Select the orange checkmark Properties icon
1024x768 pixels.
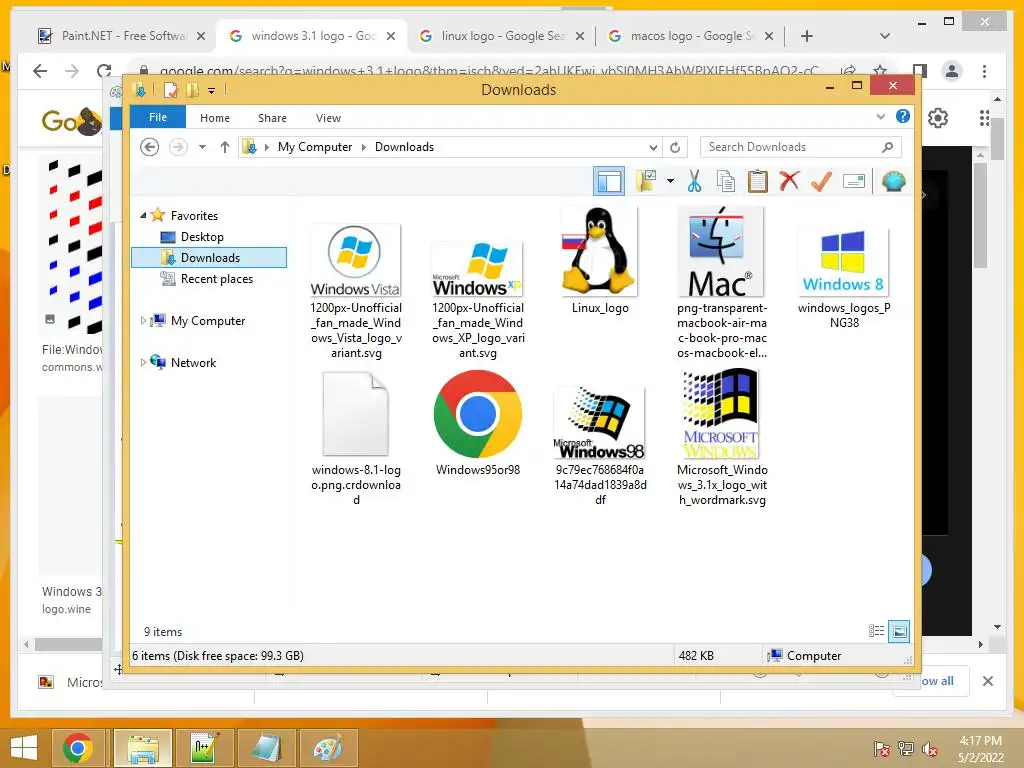[x=821, y=181]
